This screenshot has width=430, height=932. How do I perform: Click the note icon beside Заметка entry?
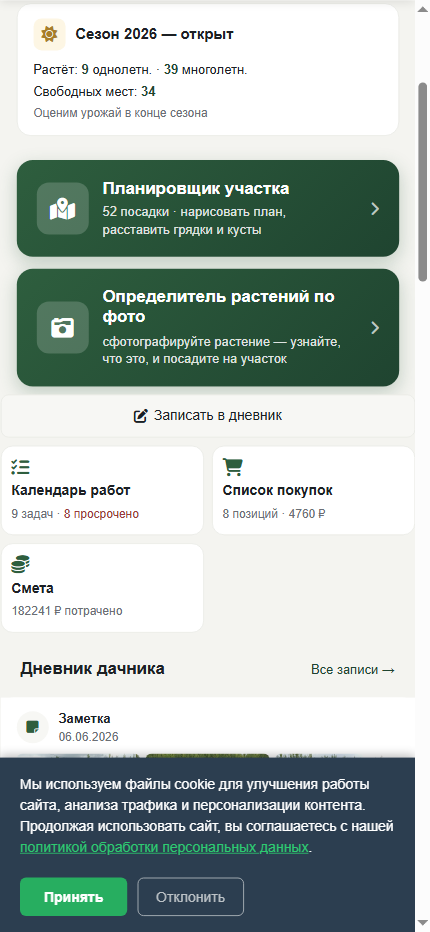coord(33,727)
